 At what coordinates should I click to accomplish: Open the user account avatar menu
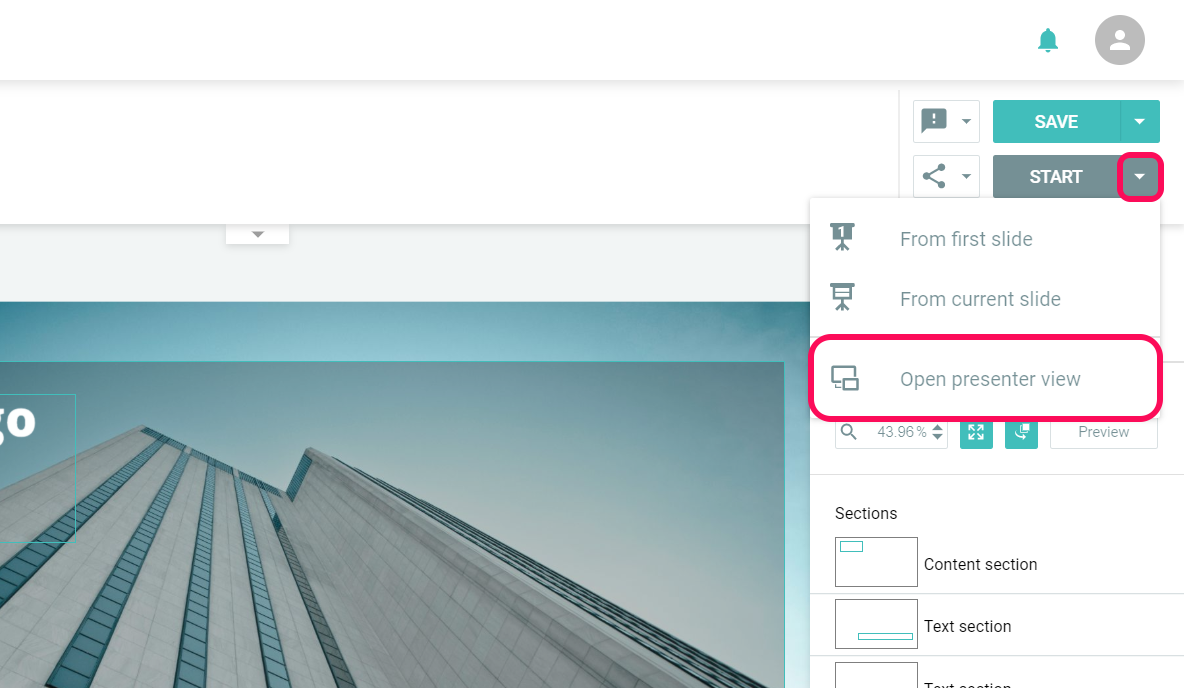tap(1119, 40)
